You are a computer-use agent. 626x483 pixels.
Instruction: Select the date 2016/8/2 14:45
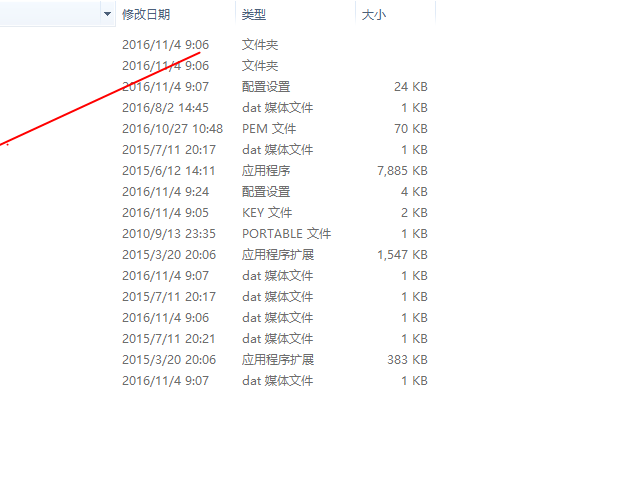click(165, 107)
